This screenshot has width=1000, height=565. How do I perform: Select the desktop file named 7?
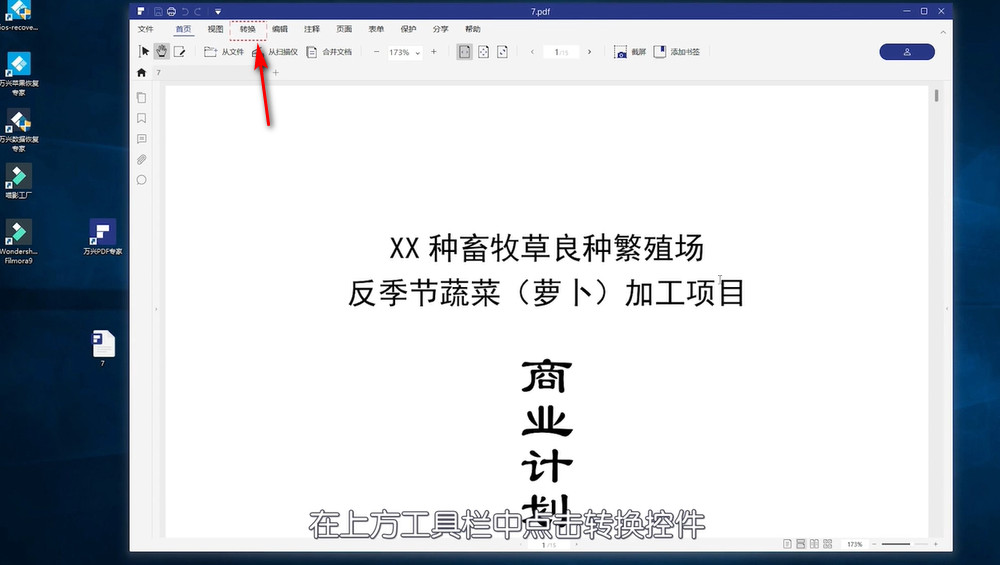click(x=103, y=348)
